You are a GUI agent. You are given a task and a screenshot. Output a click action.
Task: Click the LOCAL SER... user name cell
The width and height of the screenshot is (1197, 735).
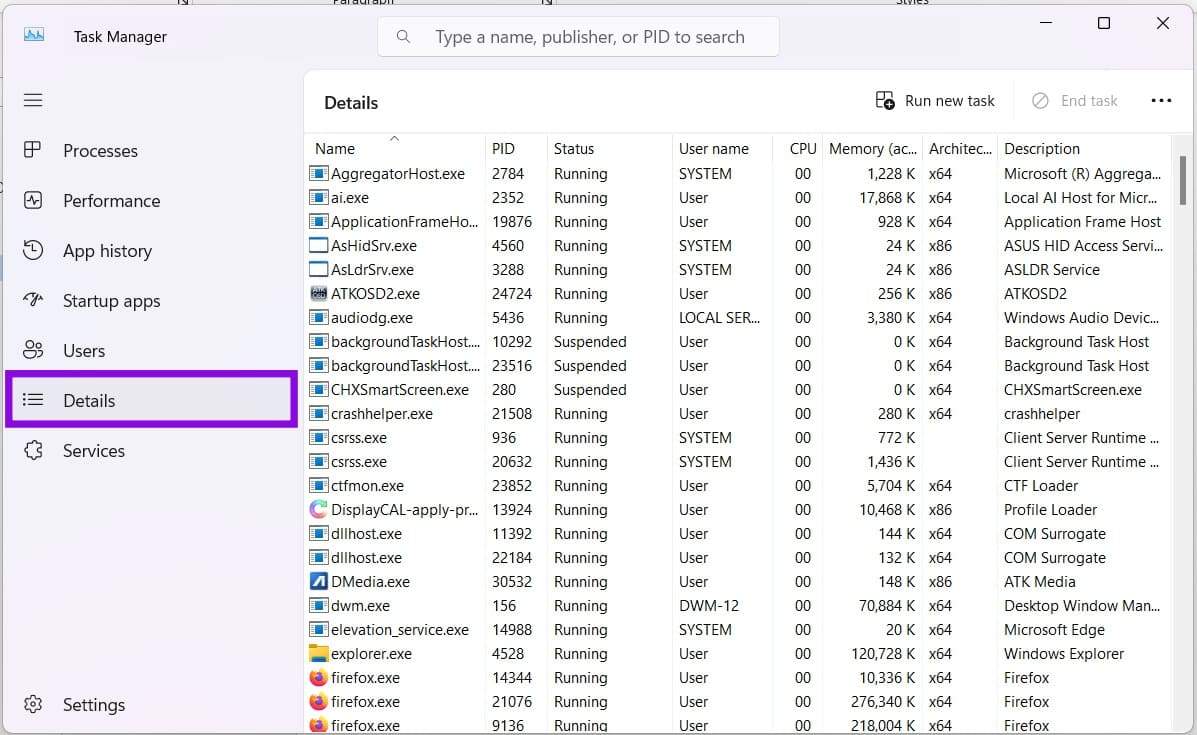(x=719, y=318)
